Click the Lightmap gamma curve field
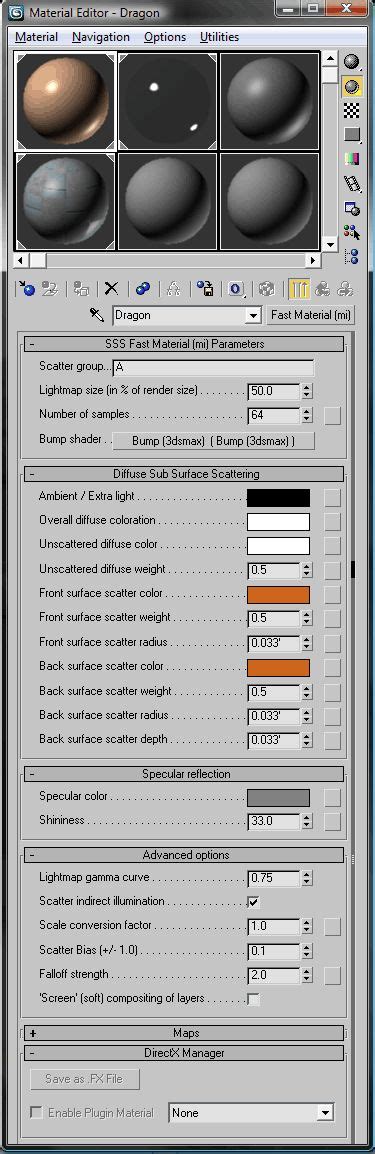This screenshot has height=1154, width=375. (274, 878)
